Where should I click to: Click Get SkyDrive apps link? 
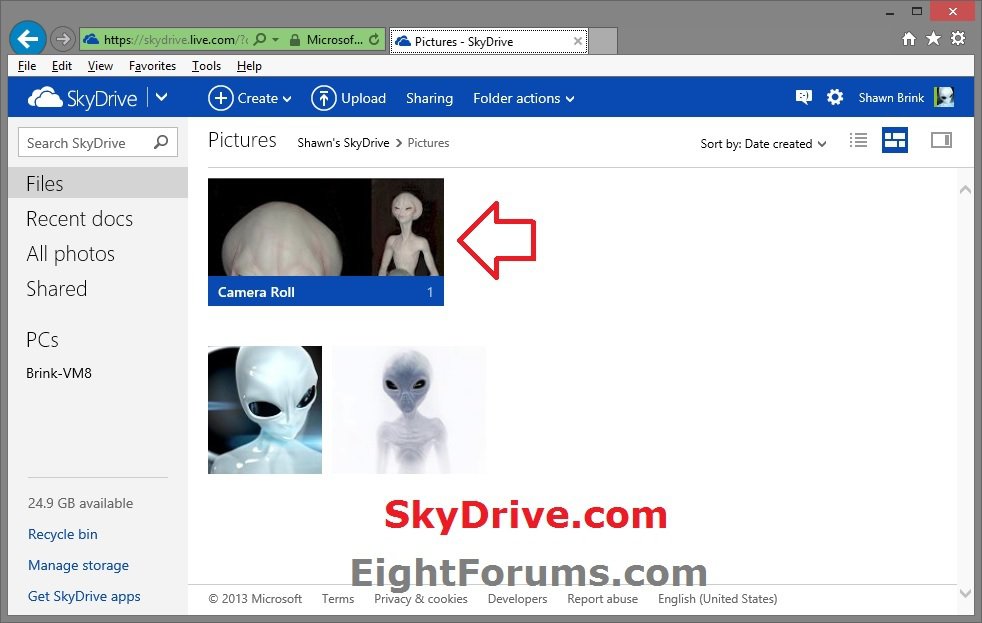84,596
